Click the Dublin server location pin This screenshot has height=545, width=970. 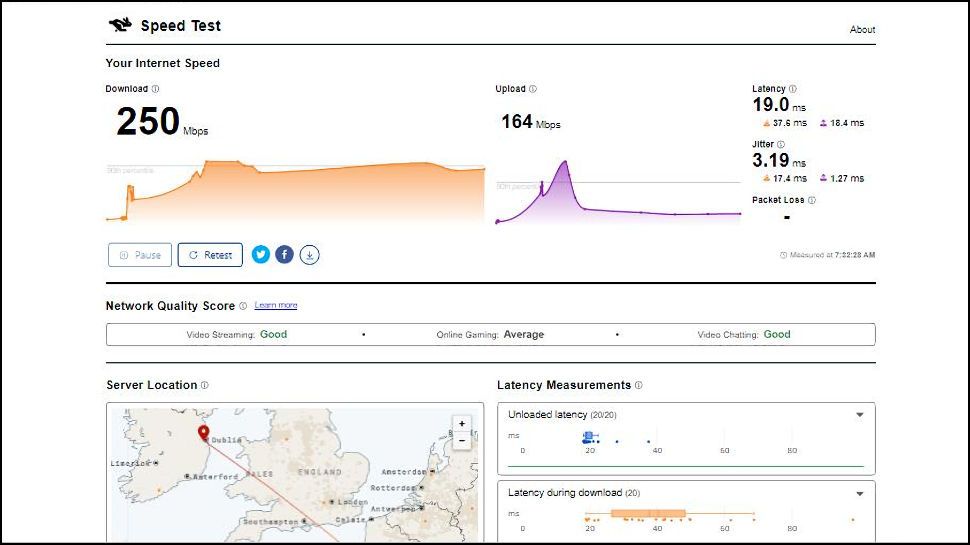[x=204, y=432]
